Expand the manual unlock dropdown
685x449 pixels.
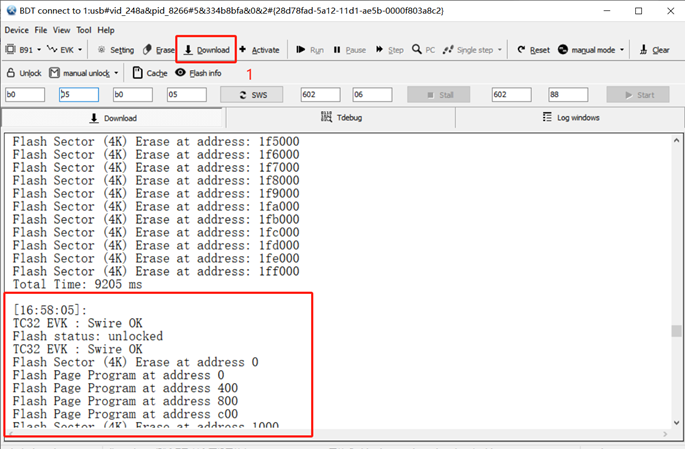(116, 73)
